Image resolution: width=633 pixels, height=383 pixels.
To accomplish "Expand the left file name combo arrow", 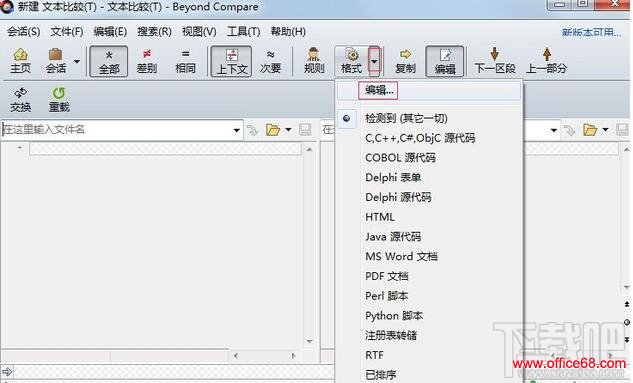I will 237,130.
